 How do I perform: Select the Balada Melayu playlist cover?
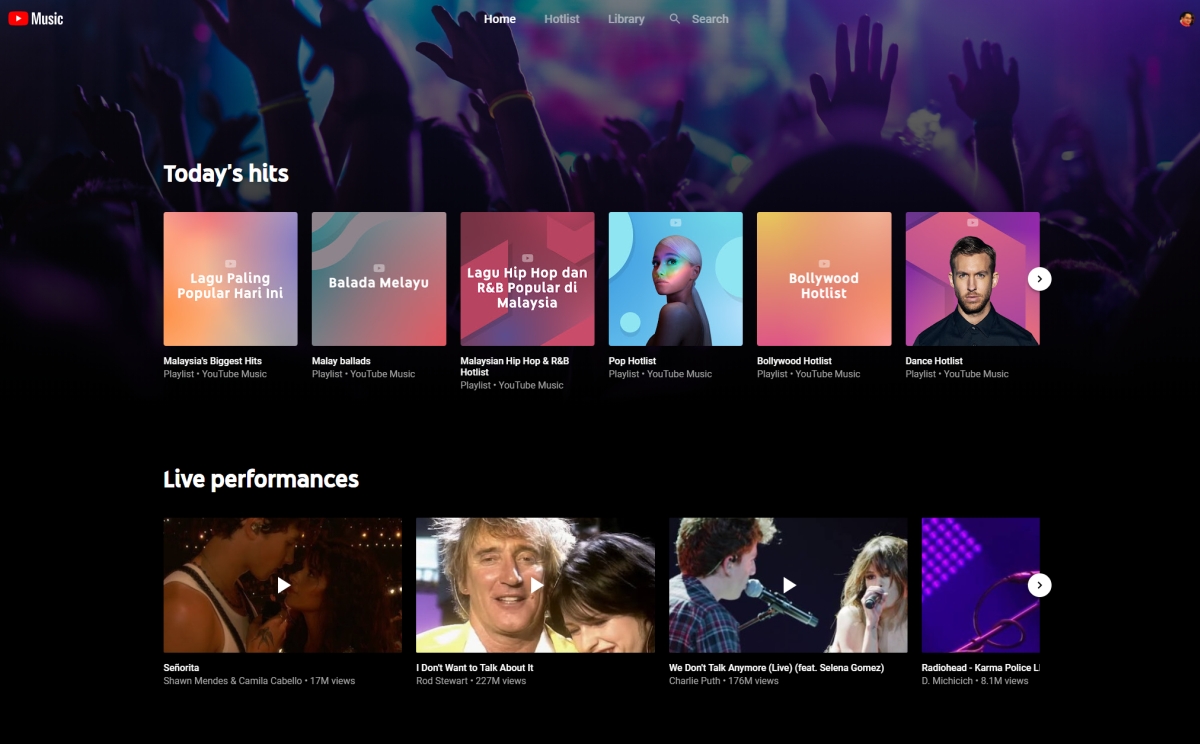pos(379,279)
